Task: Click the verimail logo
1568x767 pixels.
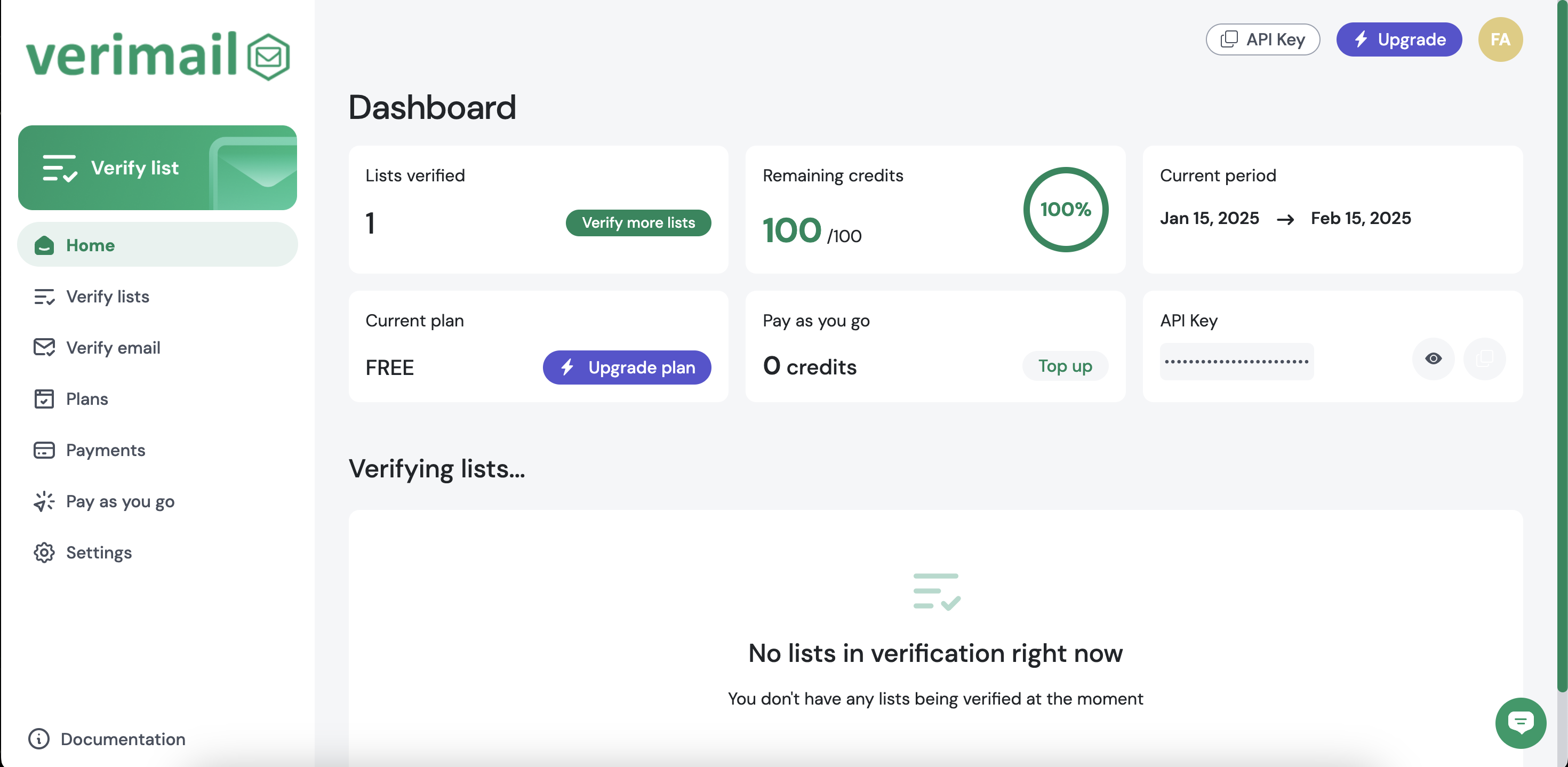Action: [158, 55]
